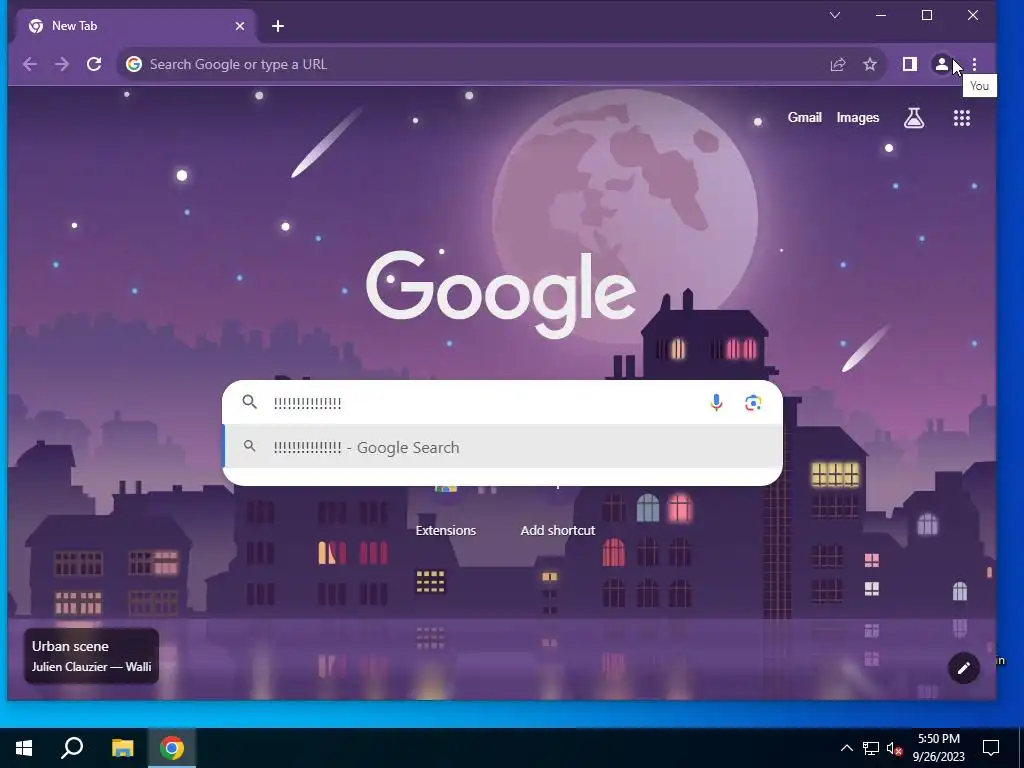Image resolution: width=1024 pixels, height=768 pixels.
Task: Reload the page
Action: coord(94,64)
